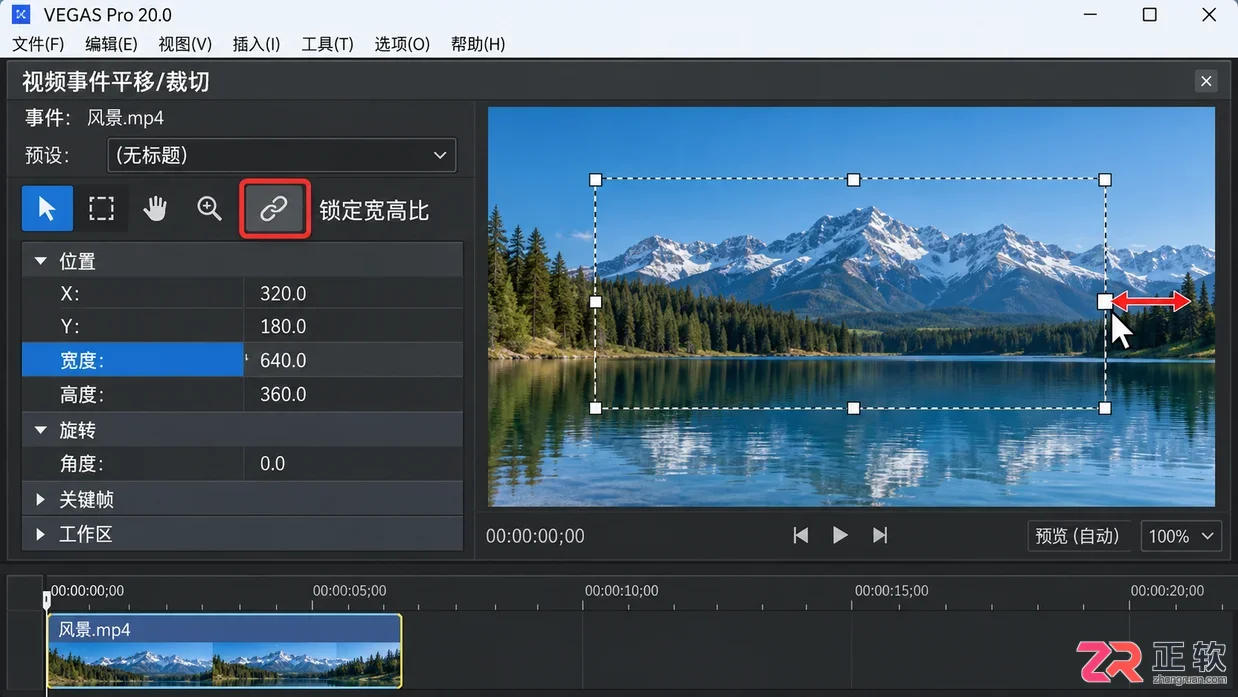Jump to next frame in preview
1238x697 pixels.
tap(880, 536)
